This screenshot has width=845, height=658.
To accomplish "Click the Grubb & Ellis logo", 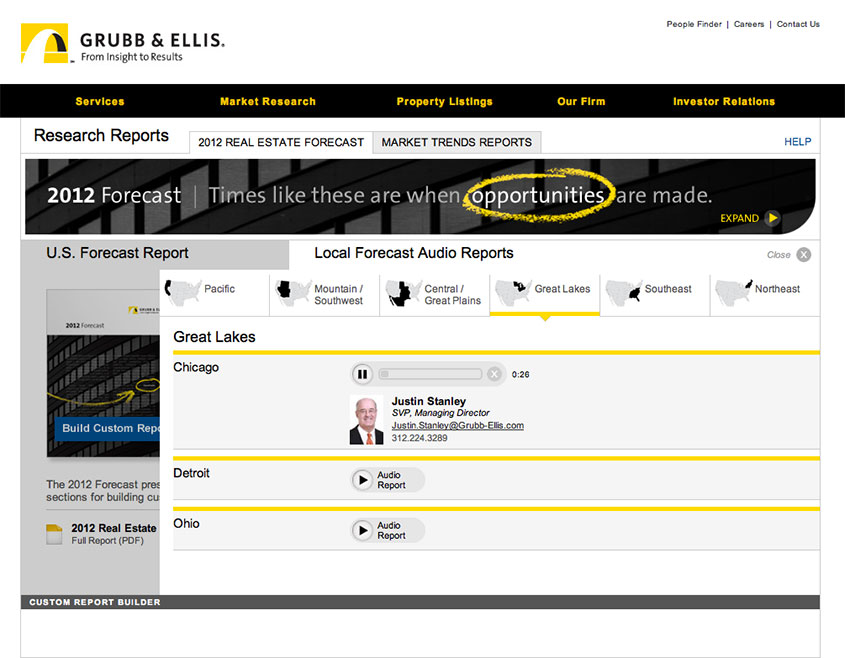I will tap(122, 44).
